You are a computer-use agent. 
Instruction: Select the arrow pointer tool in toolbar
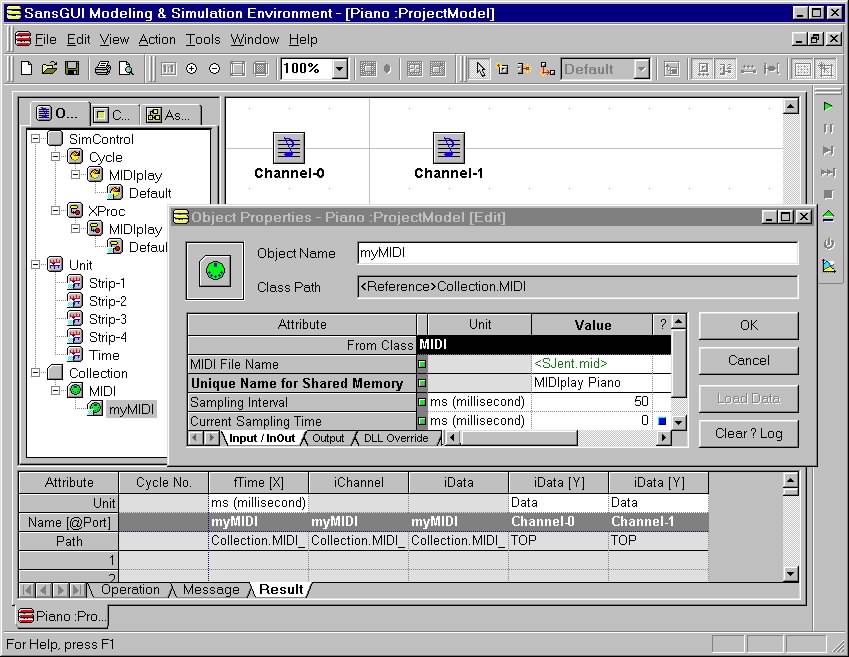(x=481, y=69)
